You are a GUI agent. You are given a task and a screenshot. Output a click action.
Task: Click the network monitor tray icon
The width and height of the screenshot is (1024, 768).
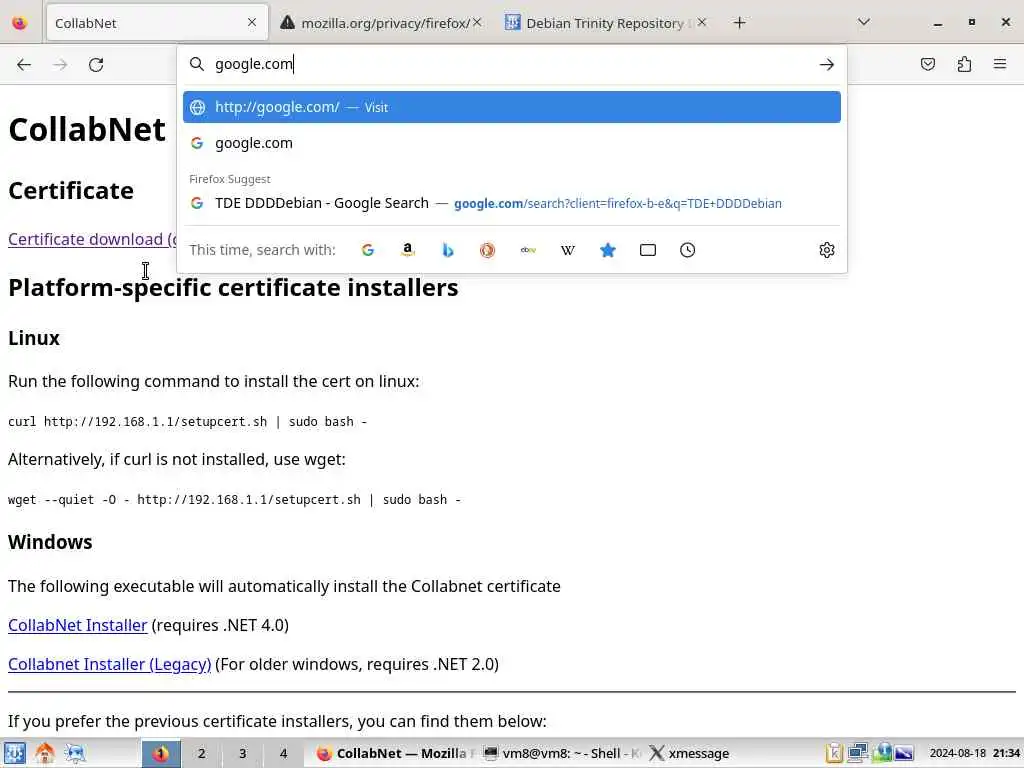[857, 754]
